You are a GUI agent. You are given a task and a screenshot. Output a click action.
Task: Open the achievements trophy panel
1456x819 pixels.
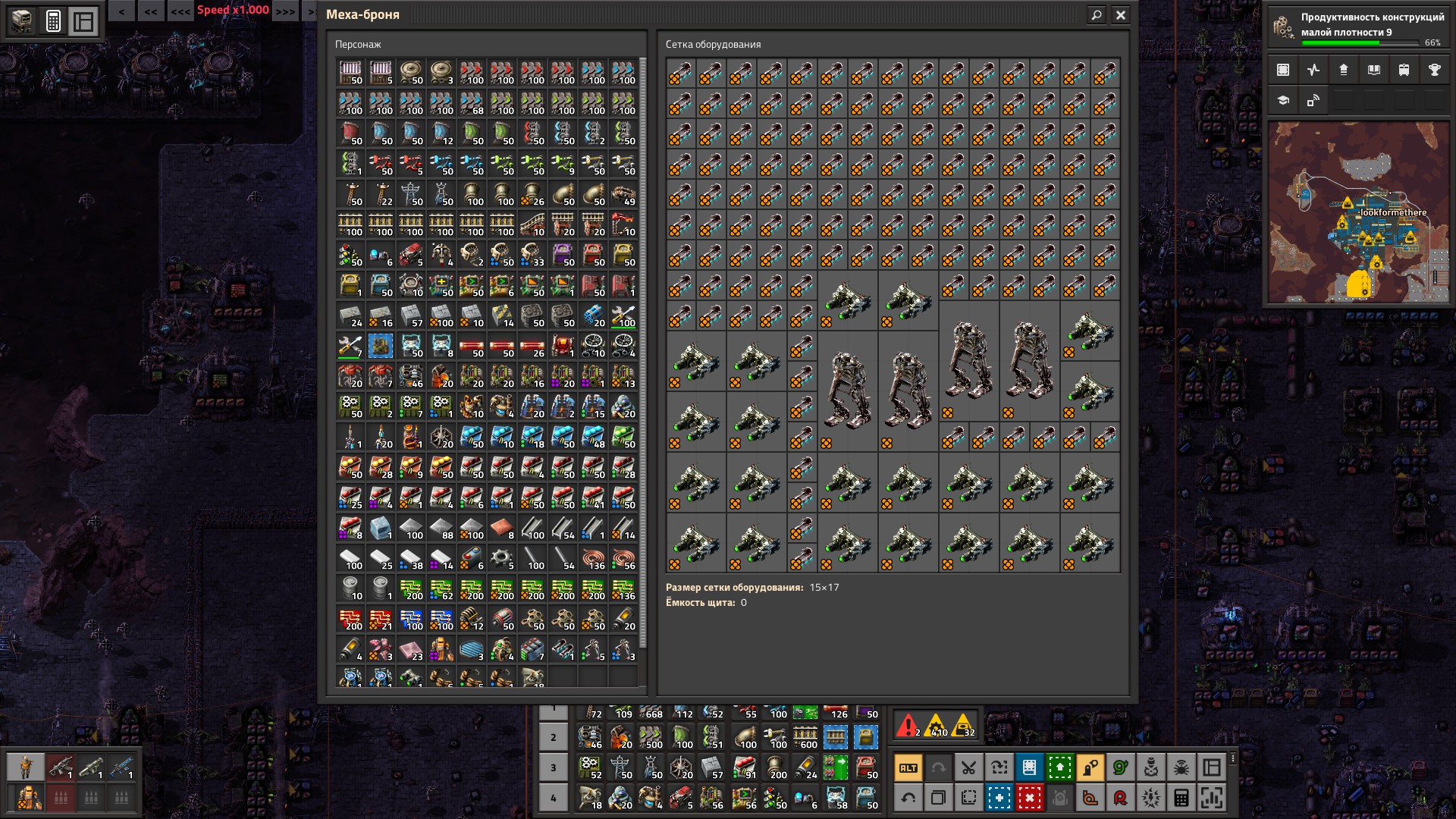point(1434,70)
